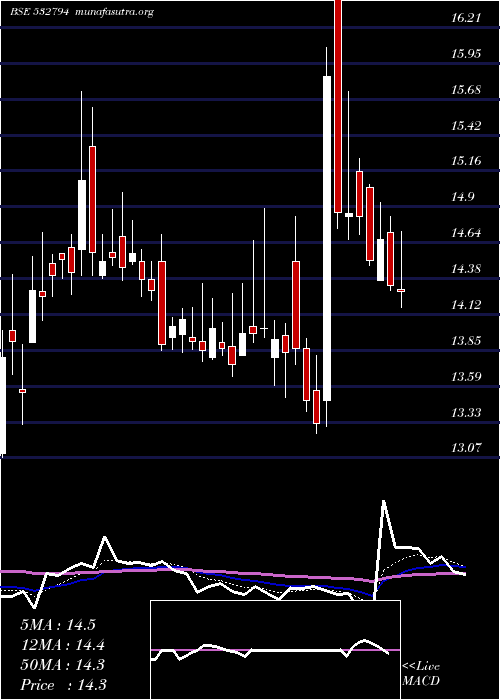Viewport: 500px width, 700px height.
Task: Select the 13.85 price axis label
Action: (x=466, y=341)
